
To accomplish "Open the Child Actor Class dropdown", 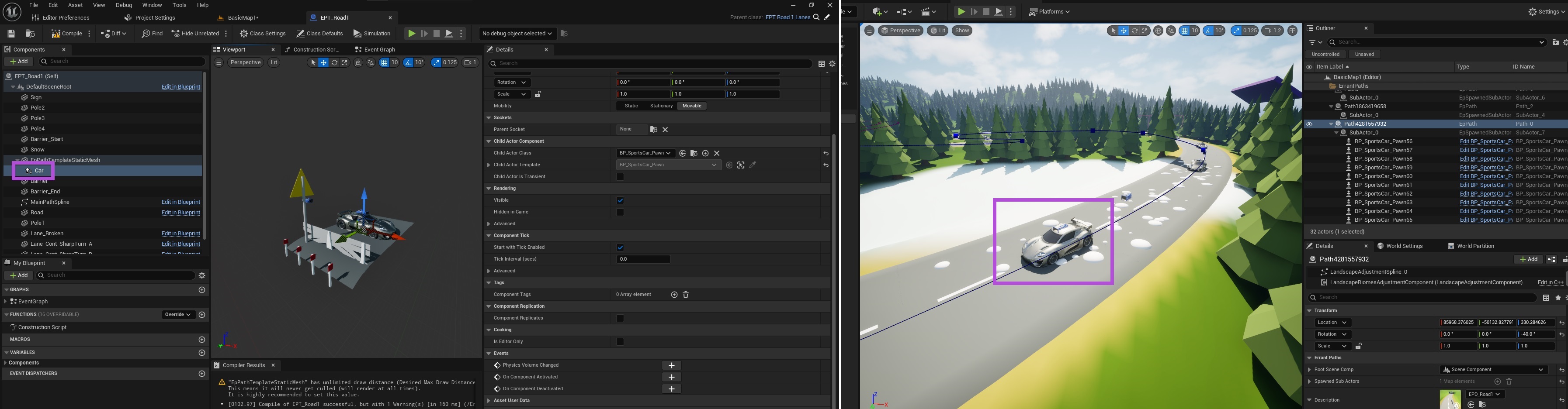I will tap(644, 153).
